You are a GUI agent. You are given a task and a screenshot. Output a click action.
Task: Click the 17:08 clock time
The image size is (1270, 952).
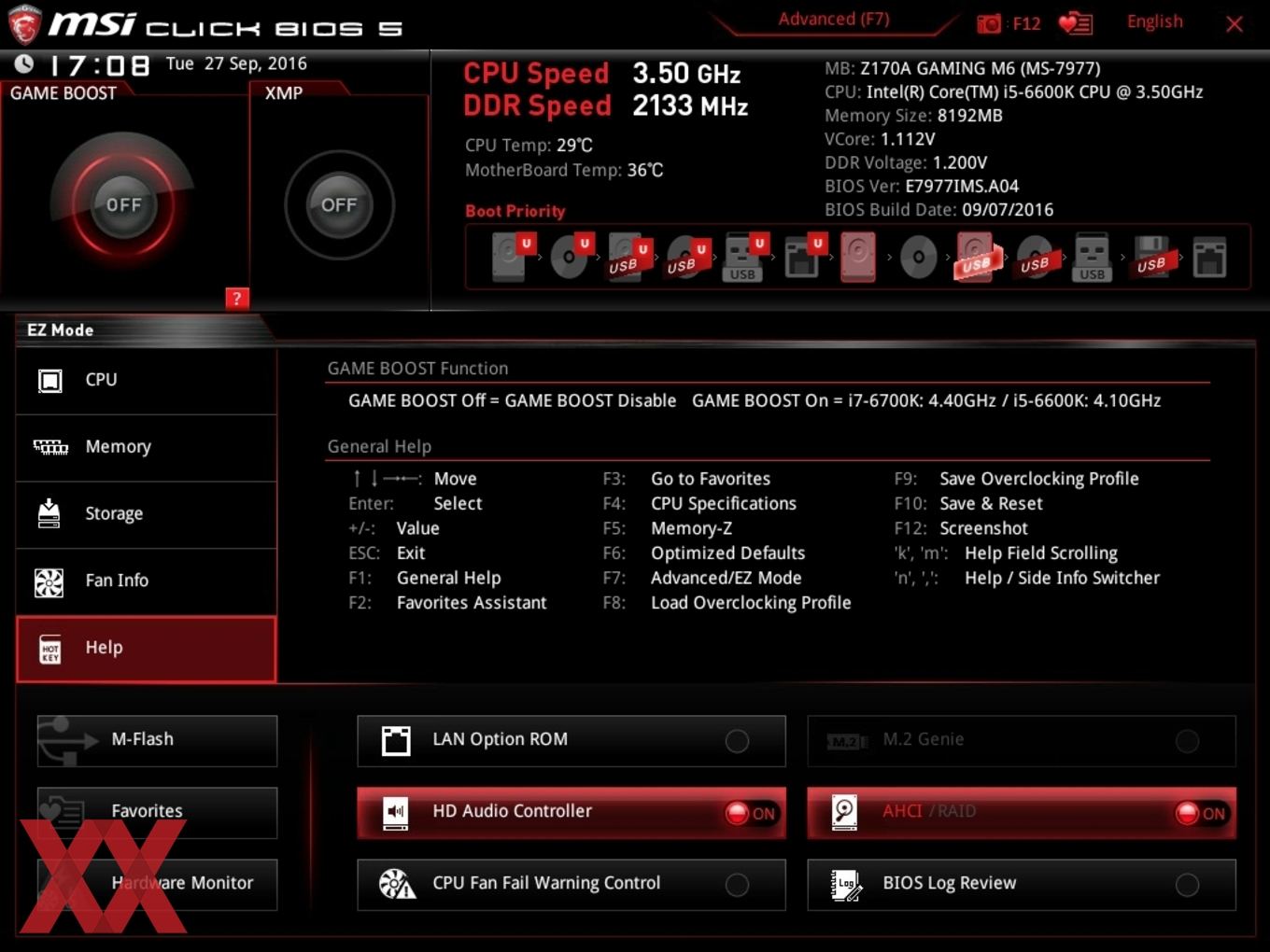99,65
